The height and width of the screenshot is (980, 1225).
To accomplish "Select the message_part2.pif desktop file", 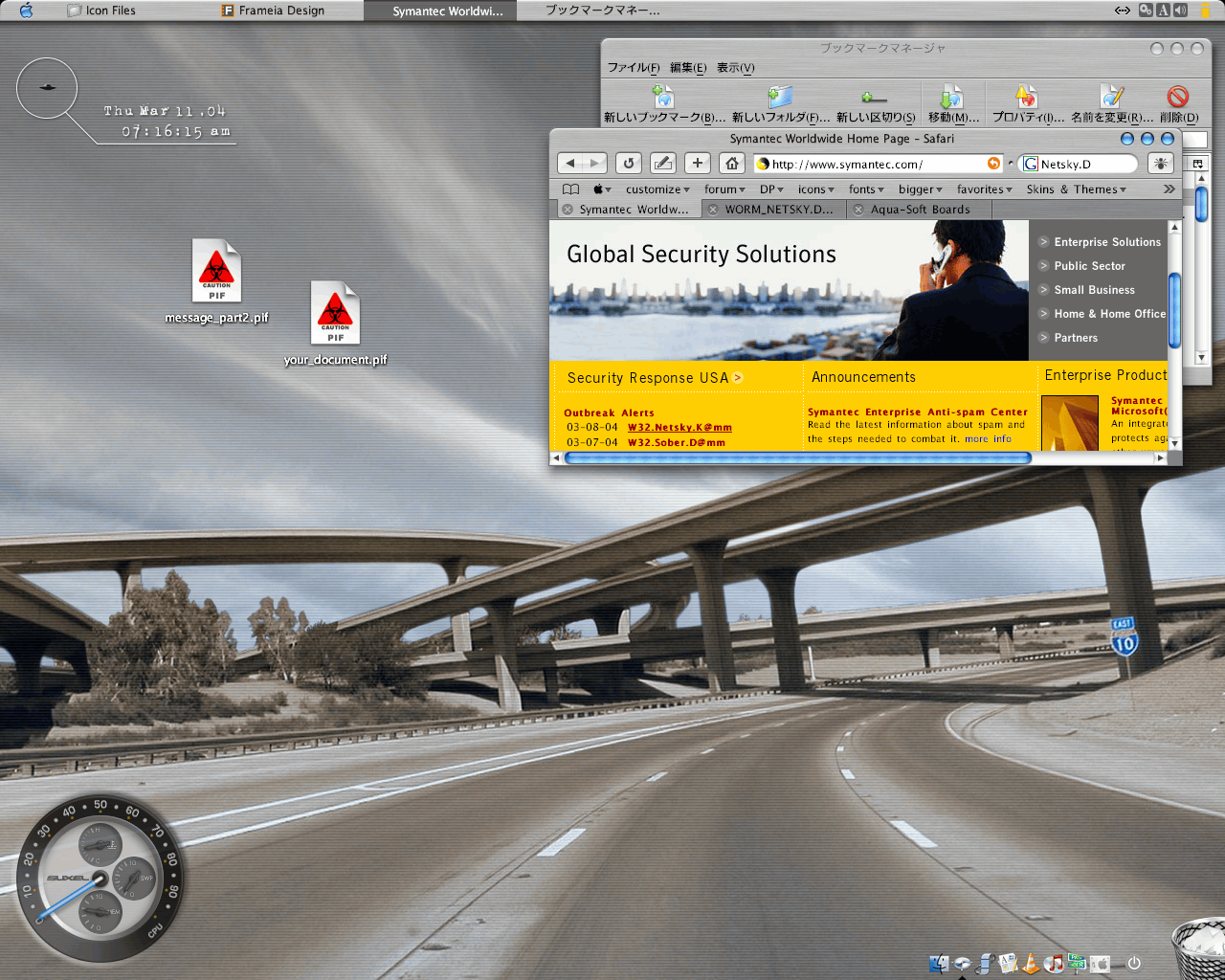I will click(x=216, y=281).
